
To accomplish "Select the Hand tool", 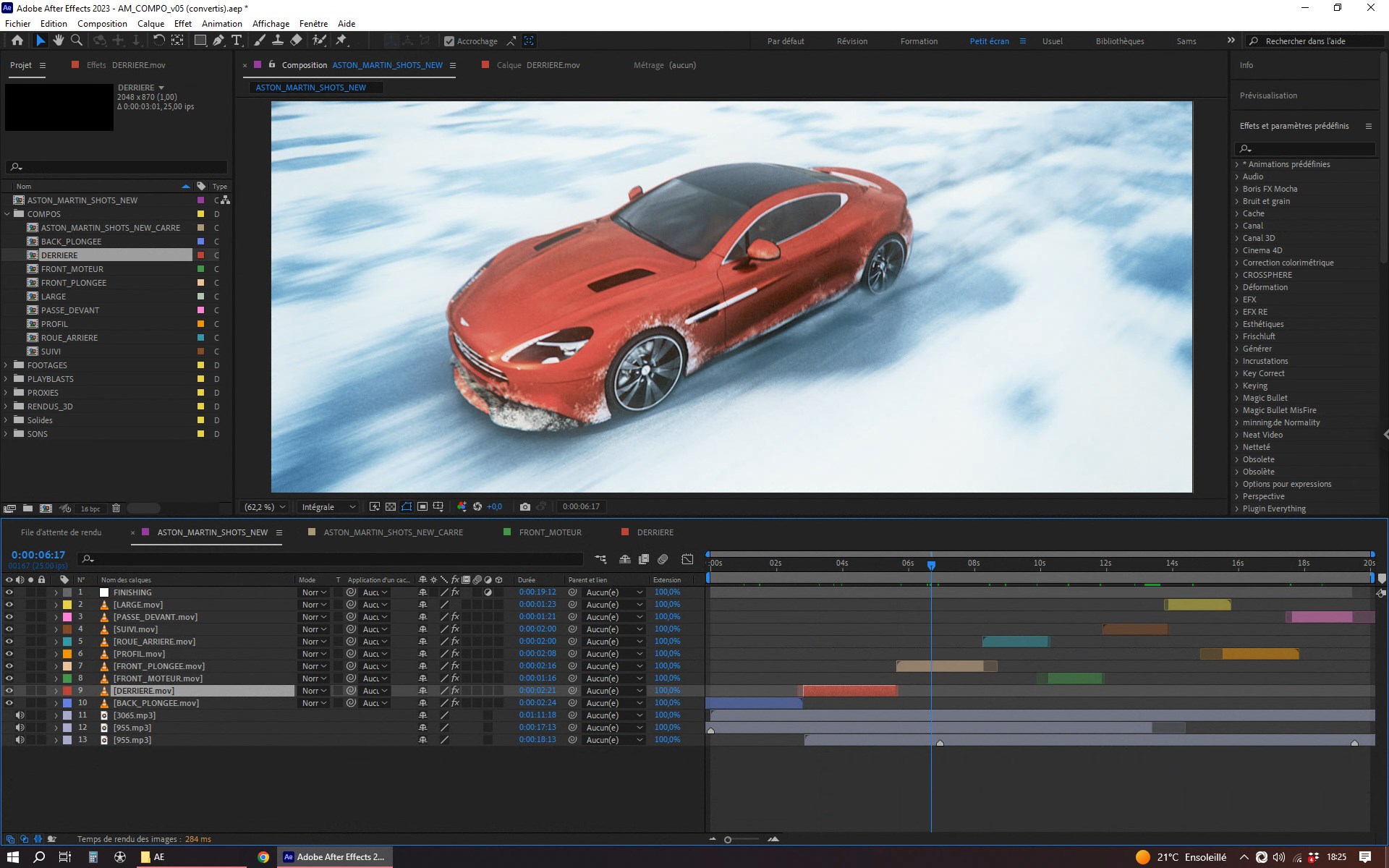I will tap(59, 41).
